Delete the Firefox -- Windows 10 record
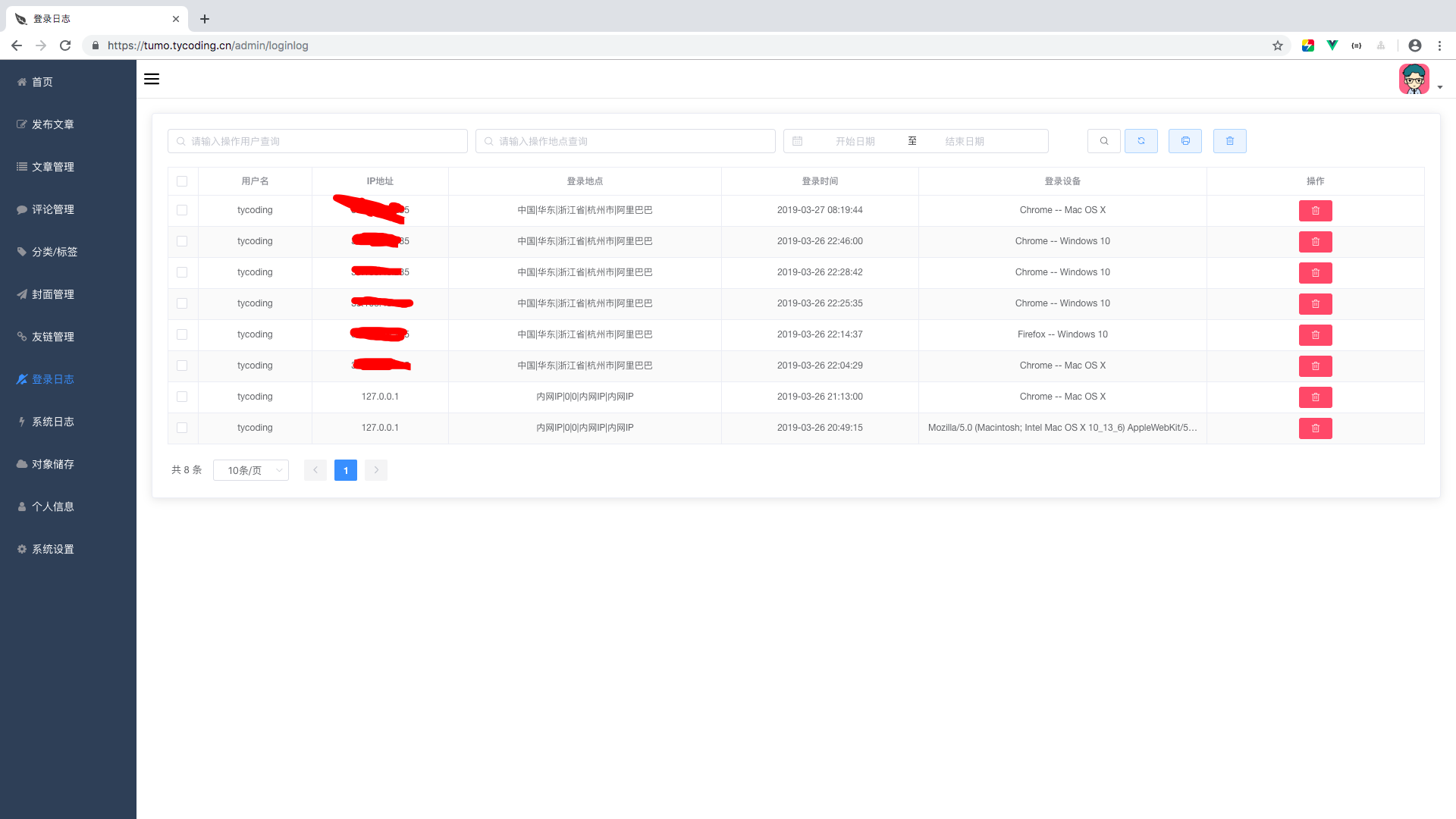 pos(1316,335)
